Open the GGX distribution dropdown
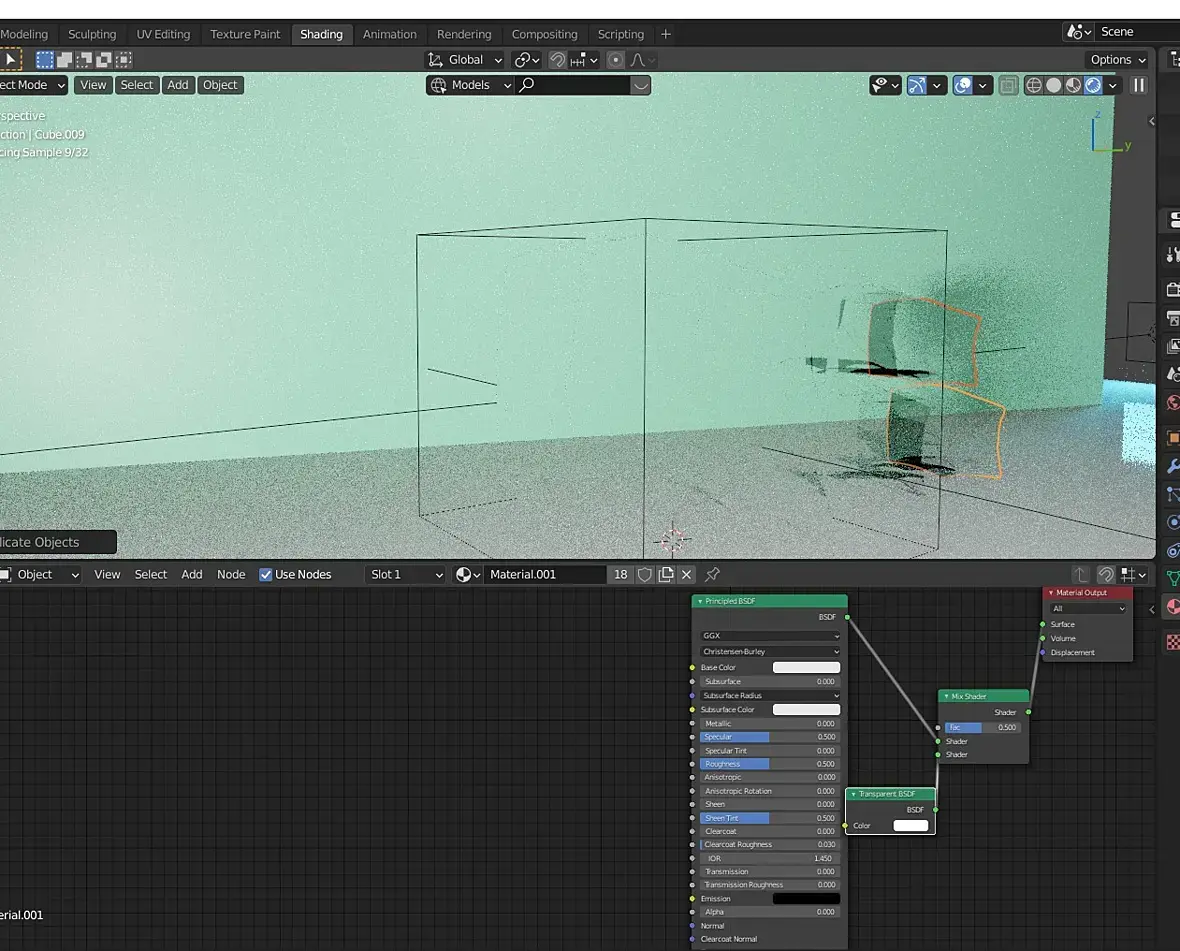The width and height of the screenshot is (1180, 951). point(769,636)
